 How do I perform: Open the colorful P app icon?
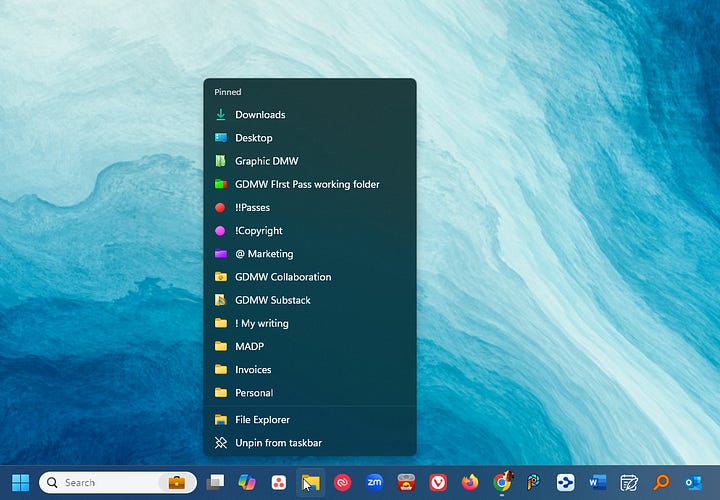click(x=534, y=483)
